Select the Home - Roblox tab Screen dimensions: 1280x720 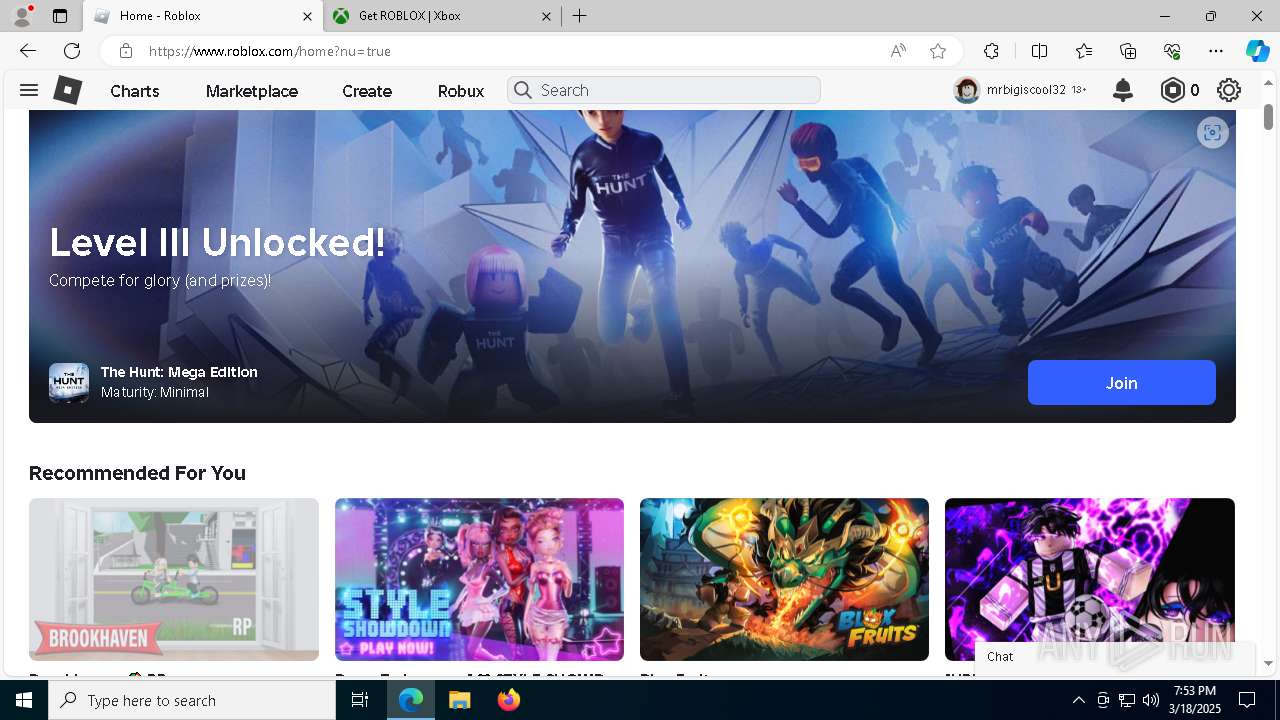click(203, 16)
